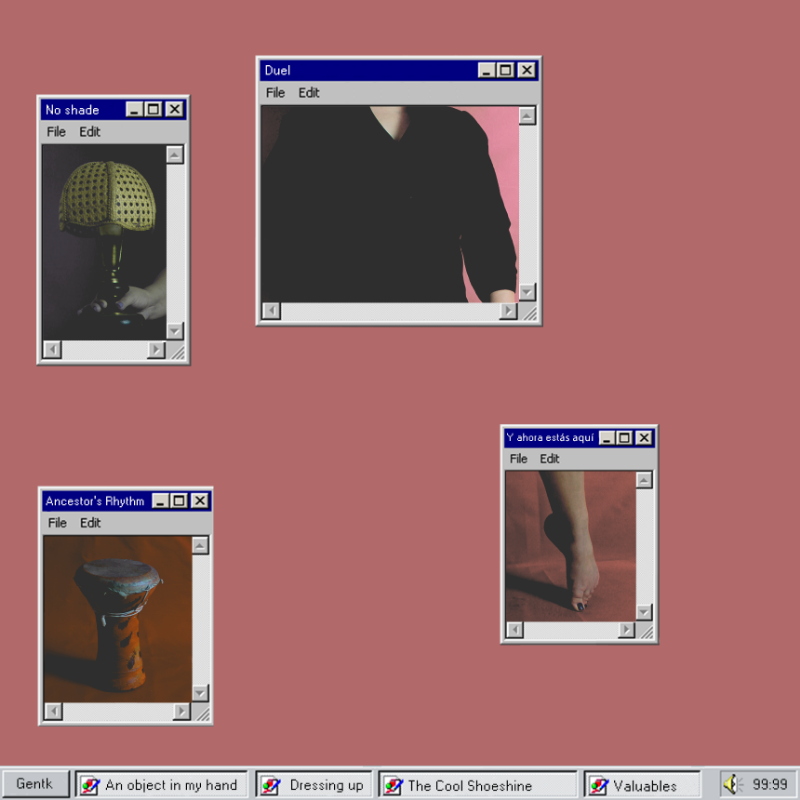The image size is (800, 800).
Task: Minimize the Y ahora estás aquí window
Action: pos(607,438)
